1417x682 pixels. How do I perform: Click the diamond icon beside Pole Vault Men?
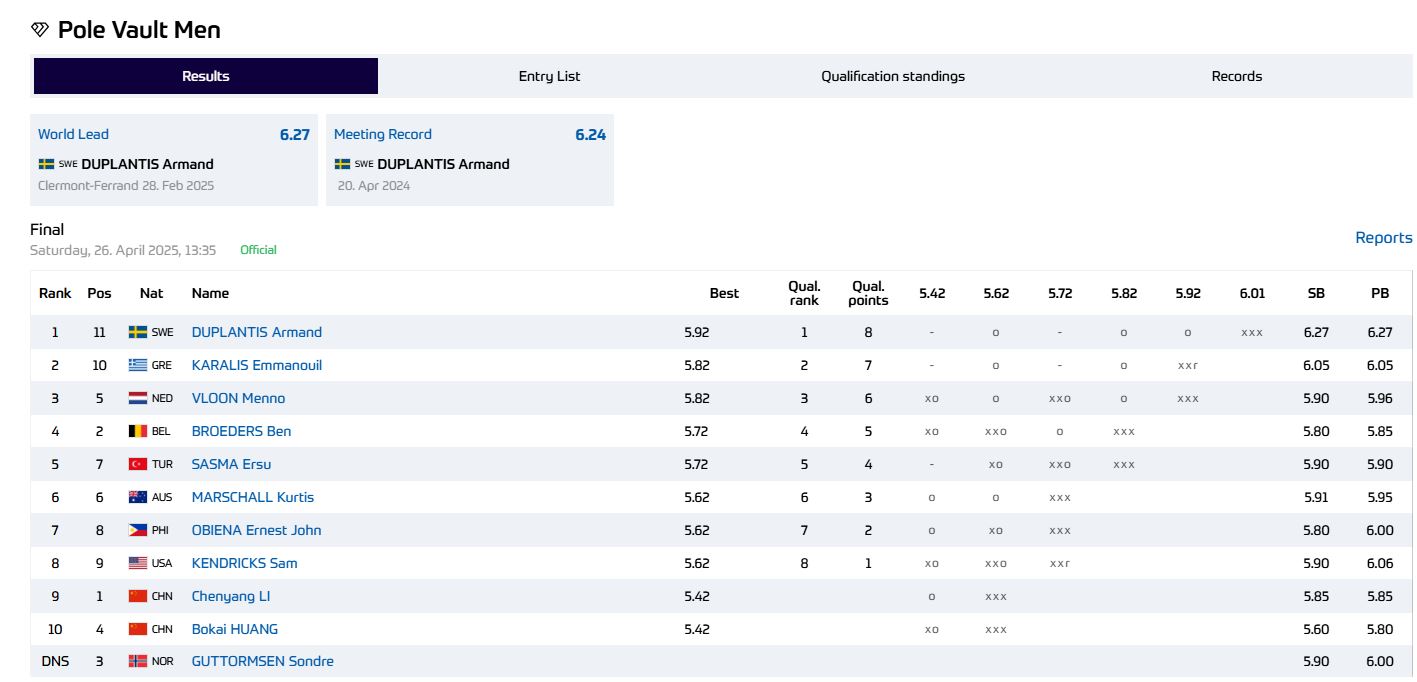tap(40, 30)
